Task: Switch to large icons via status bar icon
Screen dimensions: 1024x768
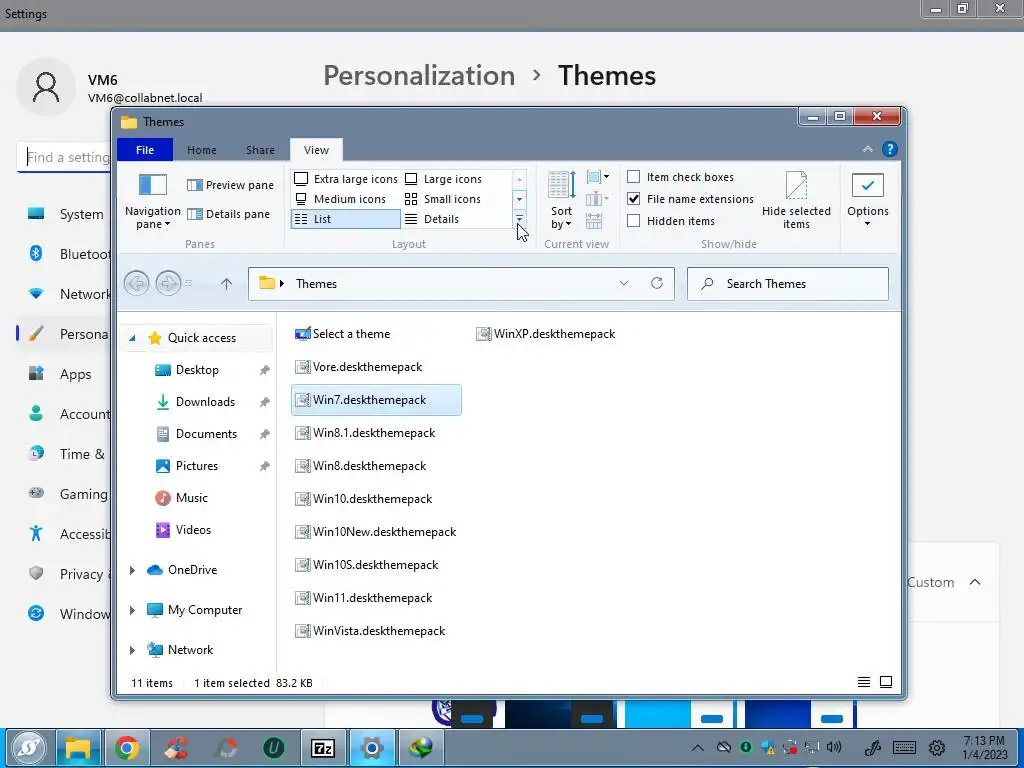Action: 886,682
